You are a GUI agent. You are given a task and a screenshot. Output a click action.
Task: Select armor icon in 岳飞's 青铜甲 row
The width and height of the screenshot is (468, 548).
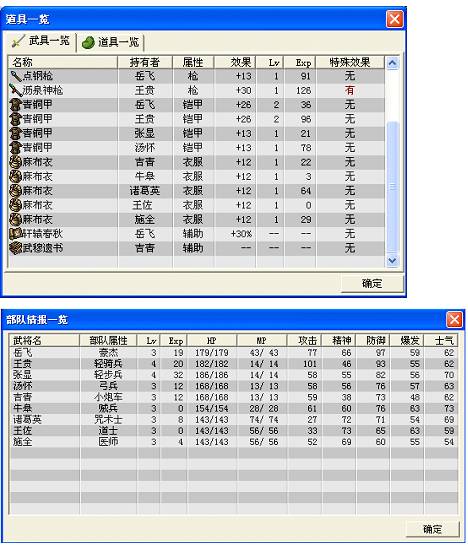[x=16, y=105]
